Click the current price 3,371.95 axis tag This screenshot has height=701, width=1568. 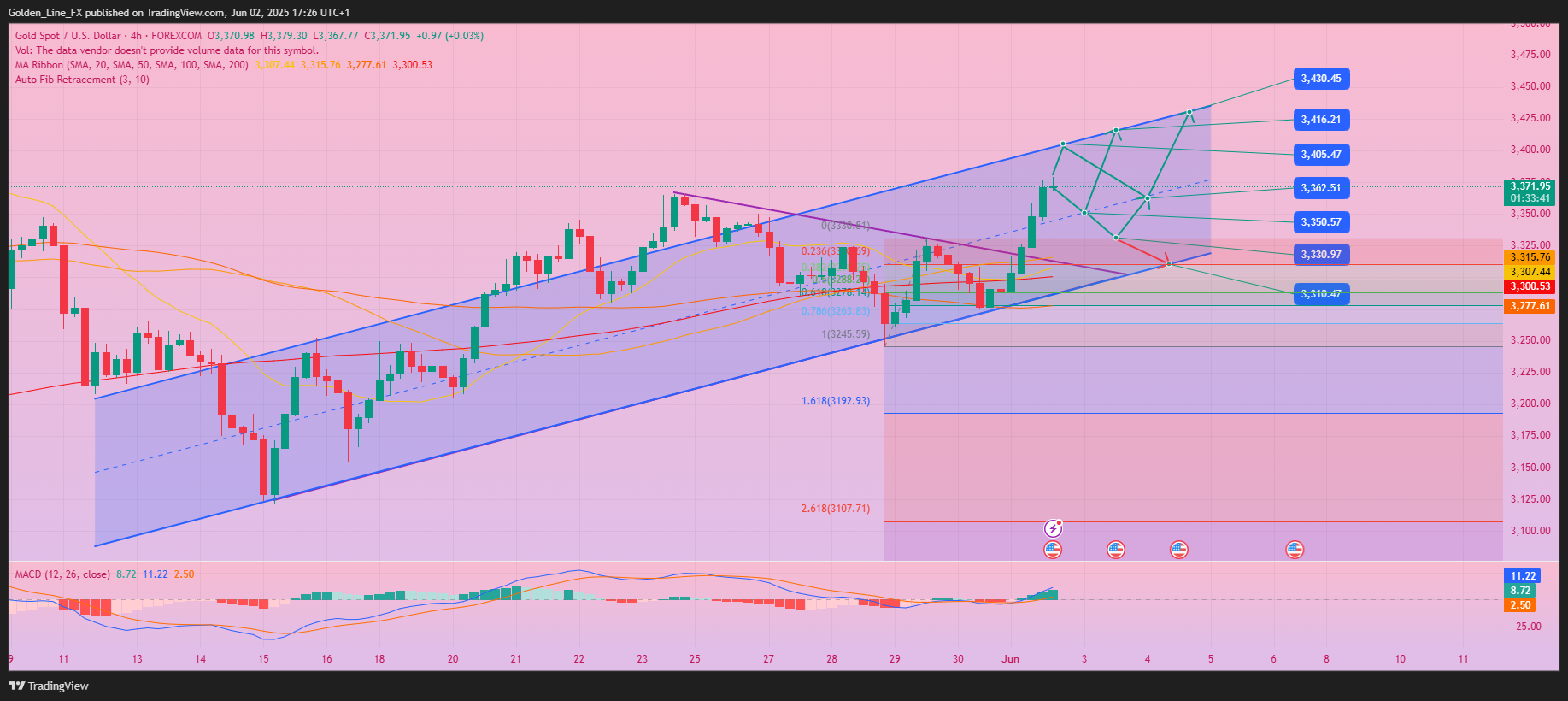1530,186
